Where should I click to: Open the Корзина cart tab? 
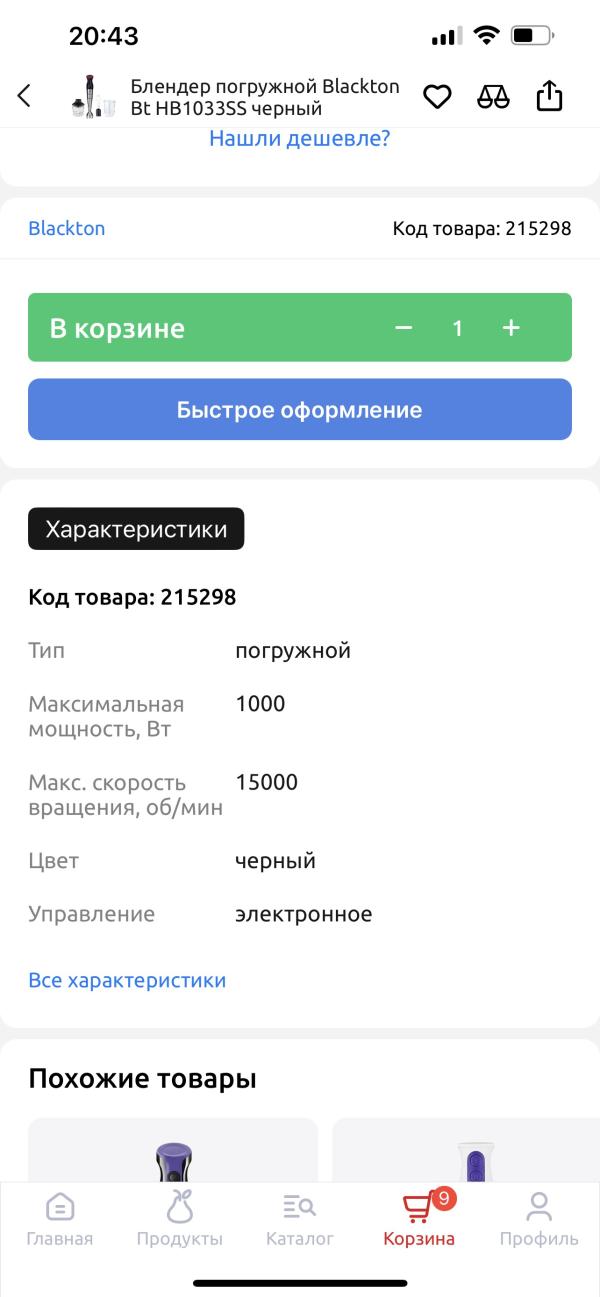coord(419,1220)
